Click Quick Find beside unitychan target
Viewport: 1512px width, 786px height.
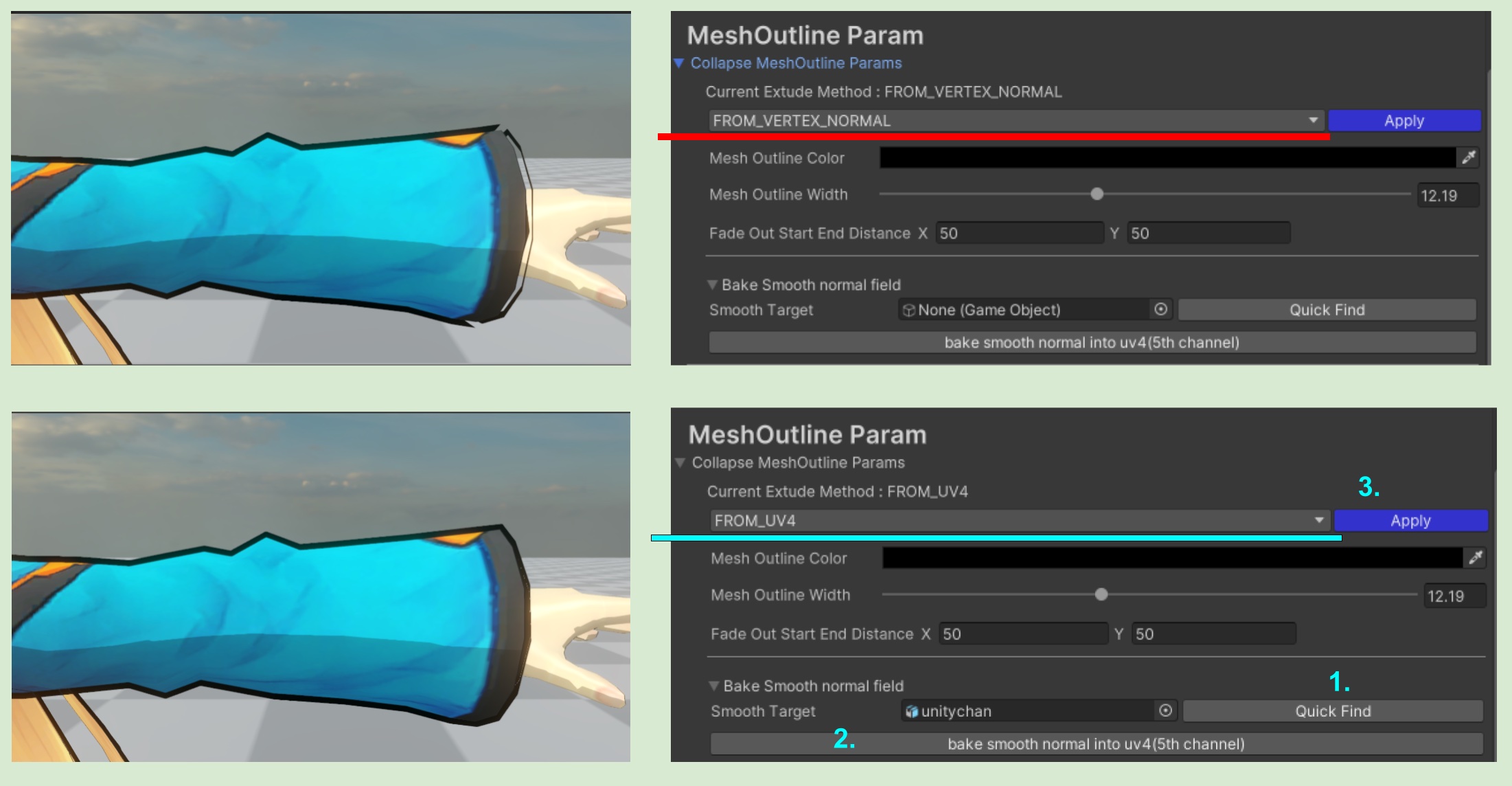tap(1332, 711)
